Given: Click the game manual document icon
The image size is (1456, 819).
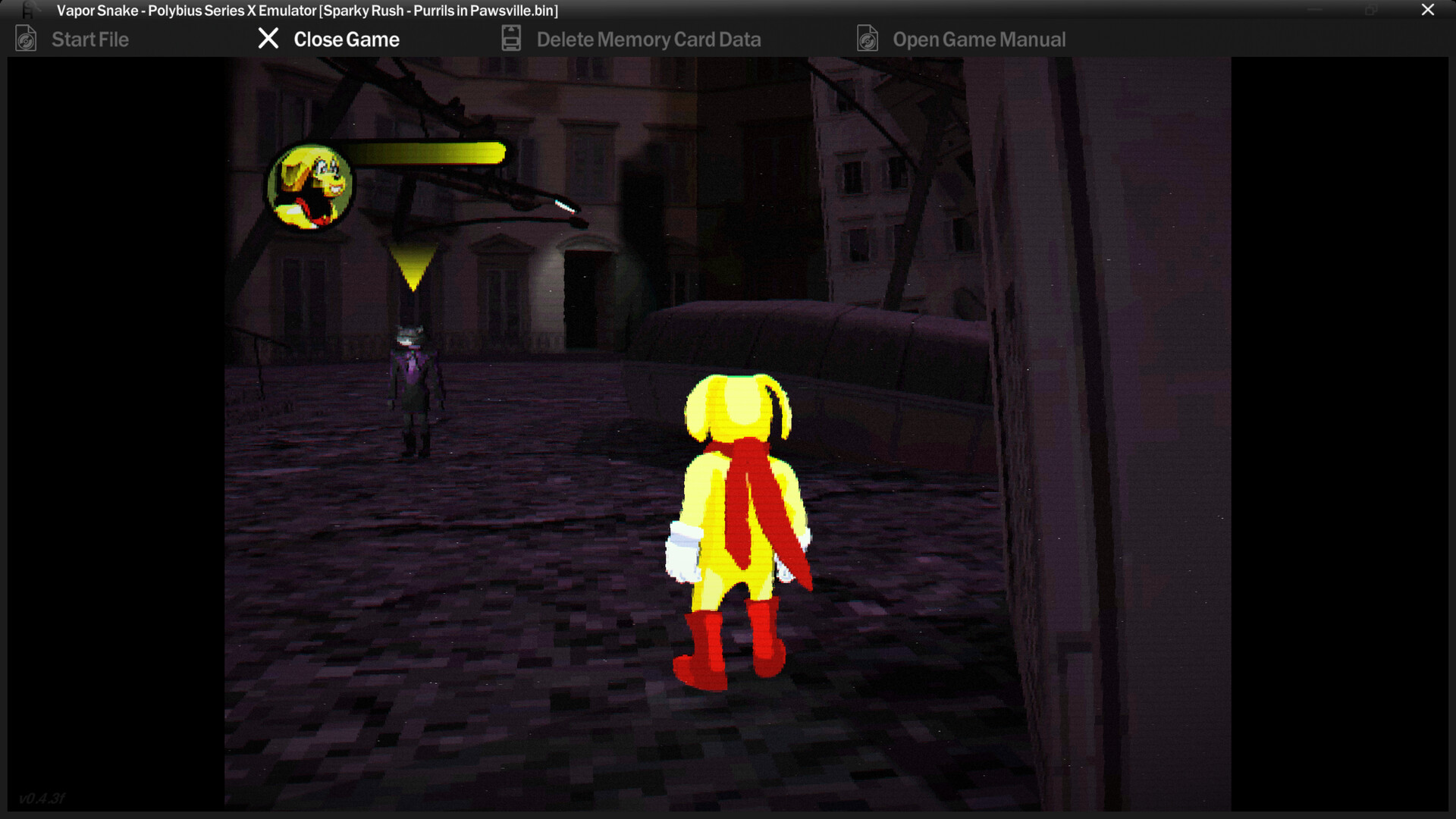Looking at the screenshot, I should [868, 39].
